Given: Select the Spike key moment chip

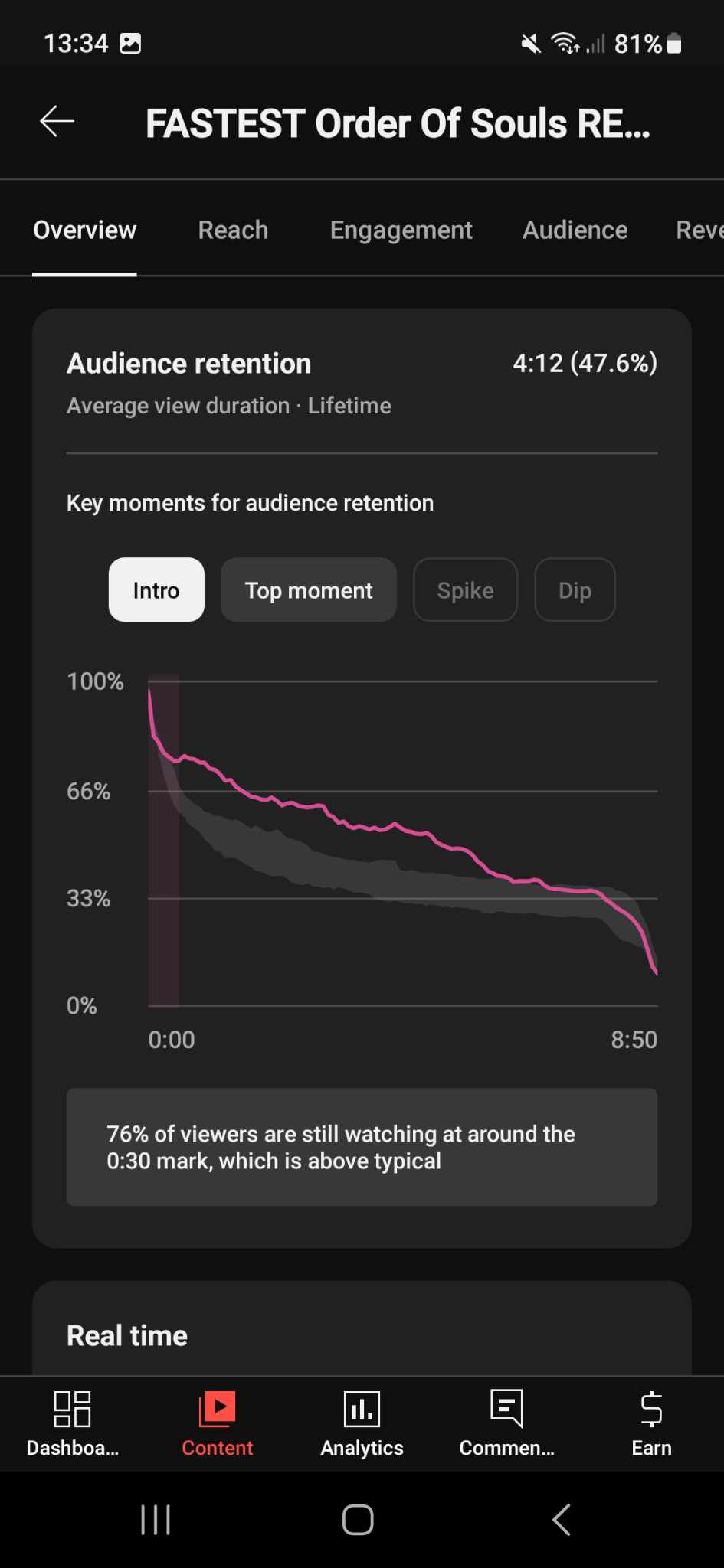Looking at the screenshot, I should tap(465, 590).
